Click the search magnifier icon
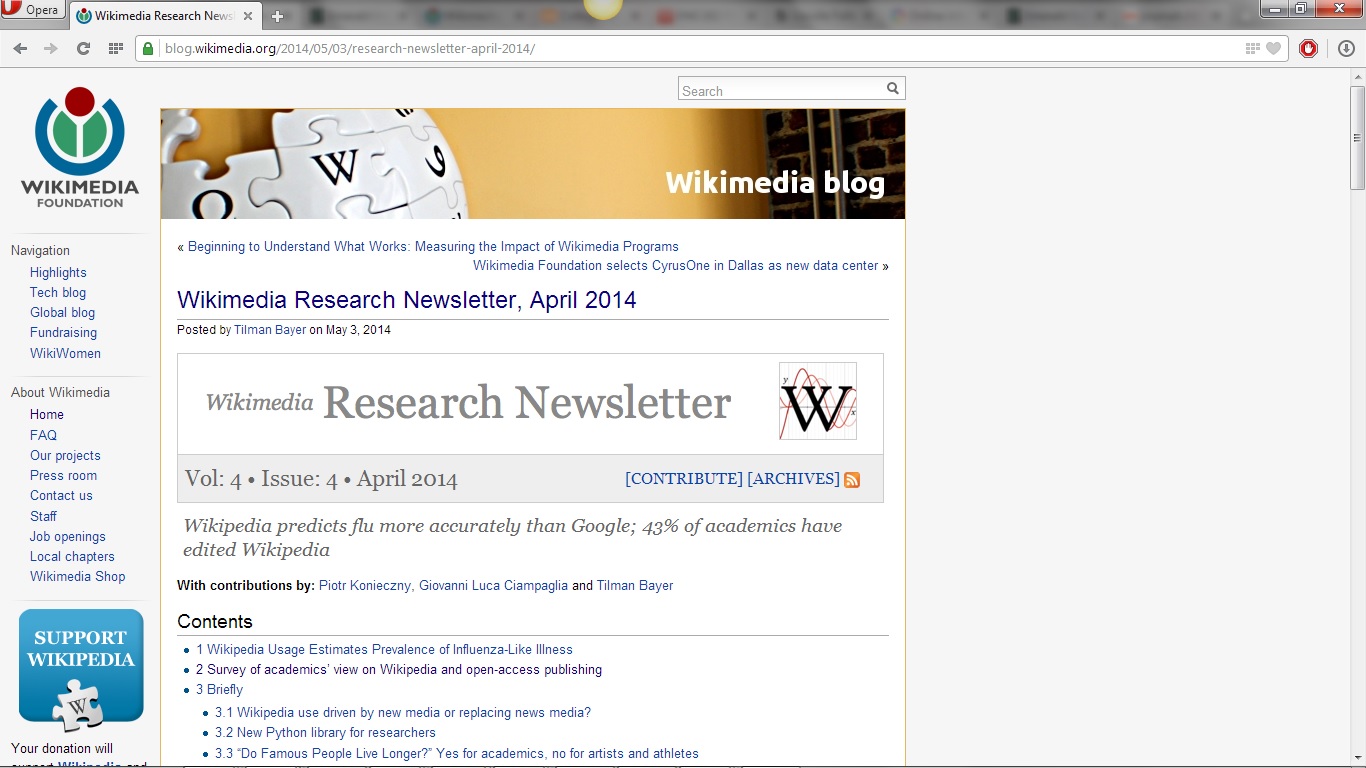The height and width of the screenshot is (768, 1366). point(893,89)
